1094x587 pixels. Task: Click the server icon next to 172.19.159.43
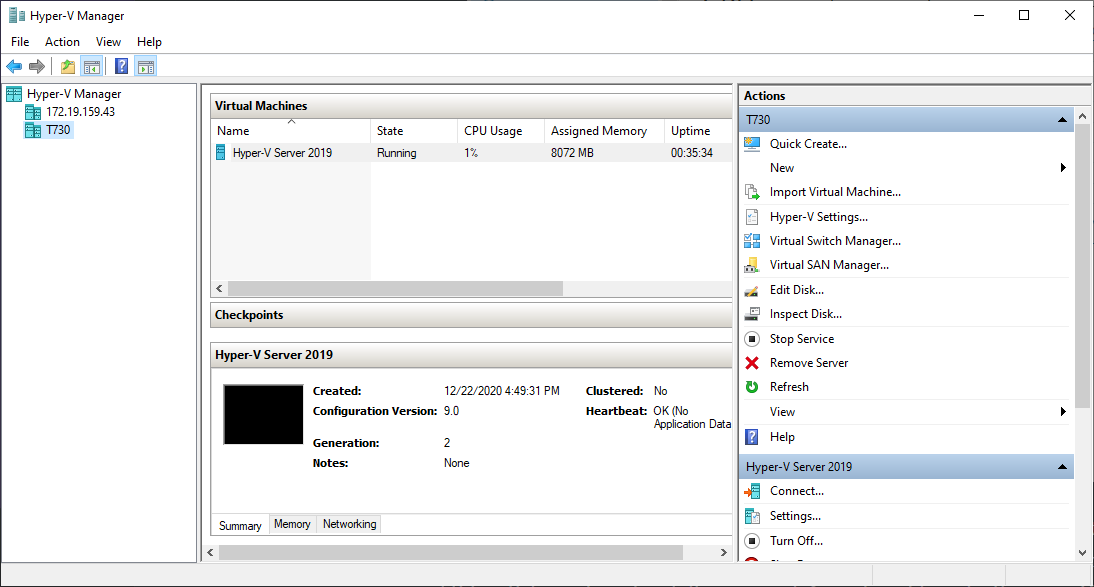[33, 112]
